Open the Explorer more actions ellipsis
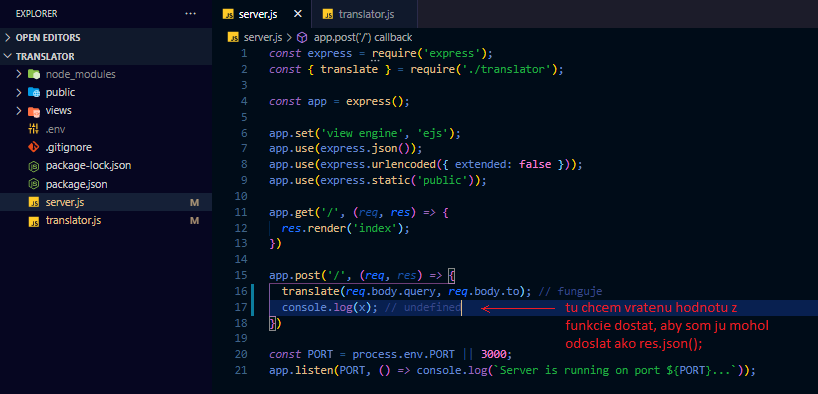Screen dimensions: 818x394 [x=190, y=14]
